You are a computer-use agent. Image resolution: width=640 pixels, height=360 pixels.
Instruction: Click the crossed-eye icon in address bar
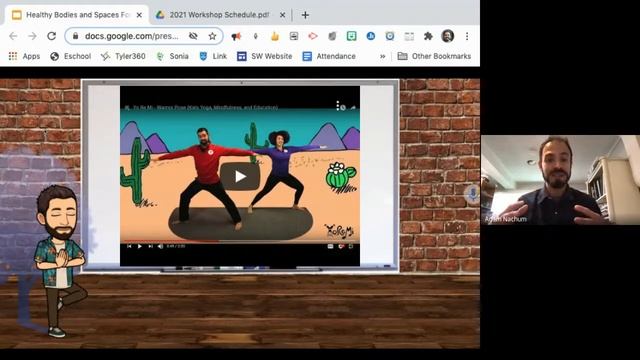193,36
